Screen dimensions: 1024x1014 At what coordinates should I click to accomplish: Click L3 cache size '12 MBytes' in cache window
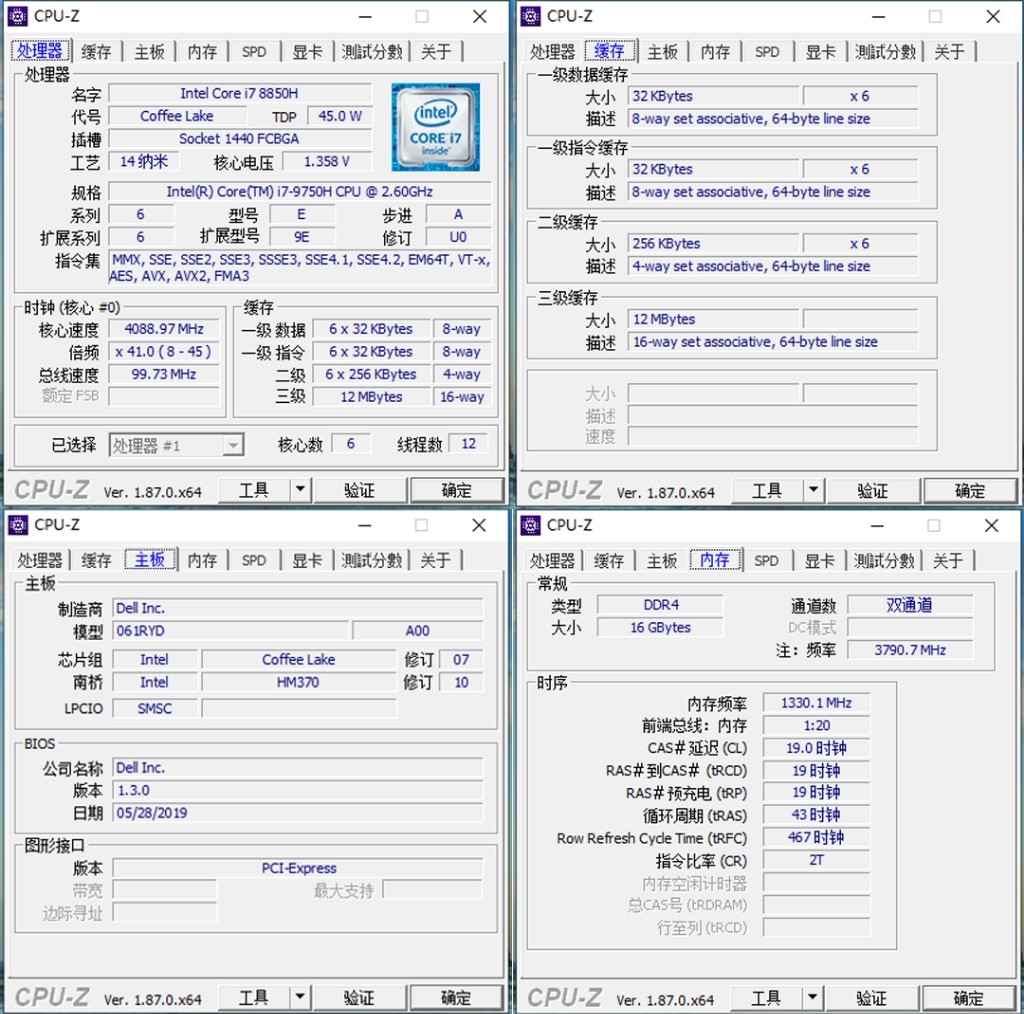click(x=713, y=319)
